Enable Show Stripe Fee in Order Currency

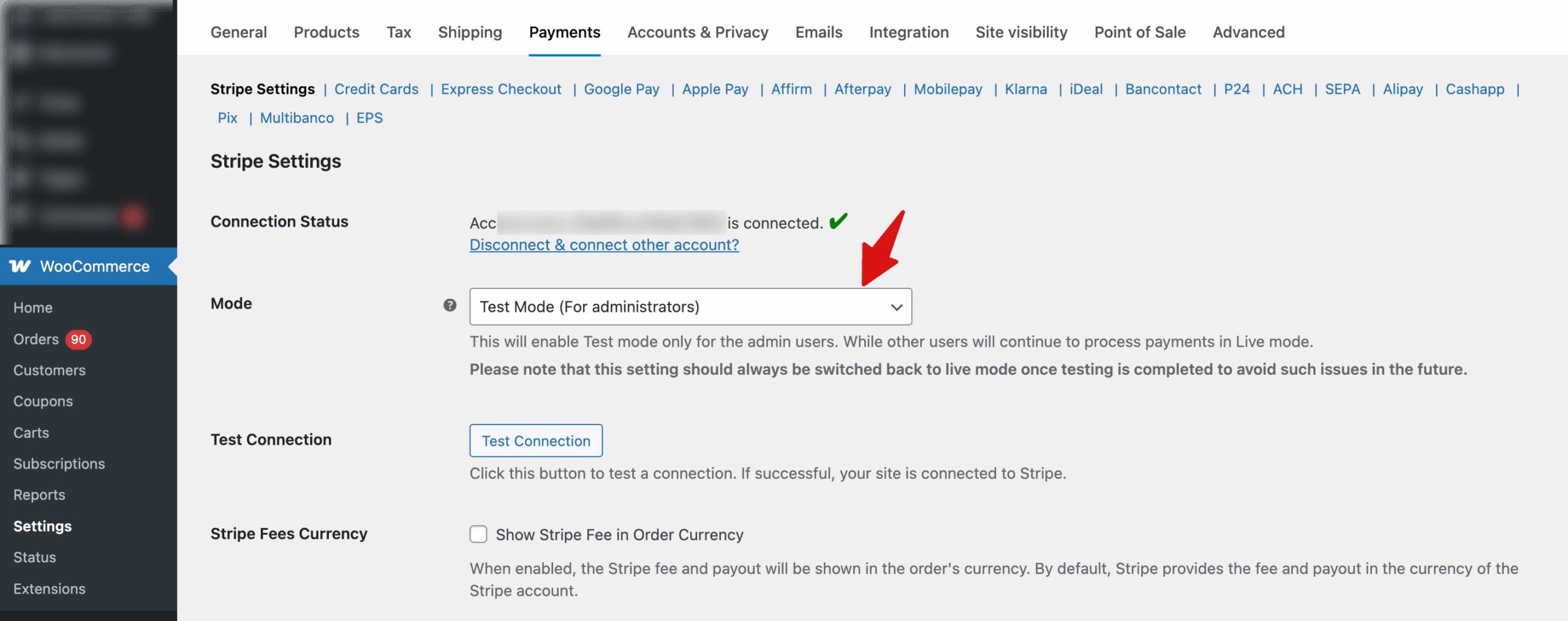pos(478,534)
